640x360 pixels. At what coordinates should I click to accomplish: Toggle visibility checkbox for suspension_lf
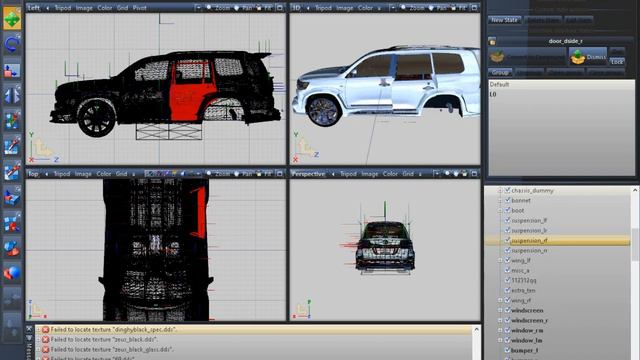[507, 220]
